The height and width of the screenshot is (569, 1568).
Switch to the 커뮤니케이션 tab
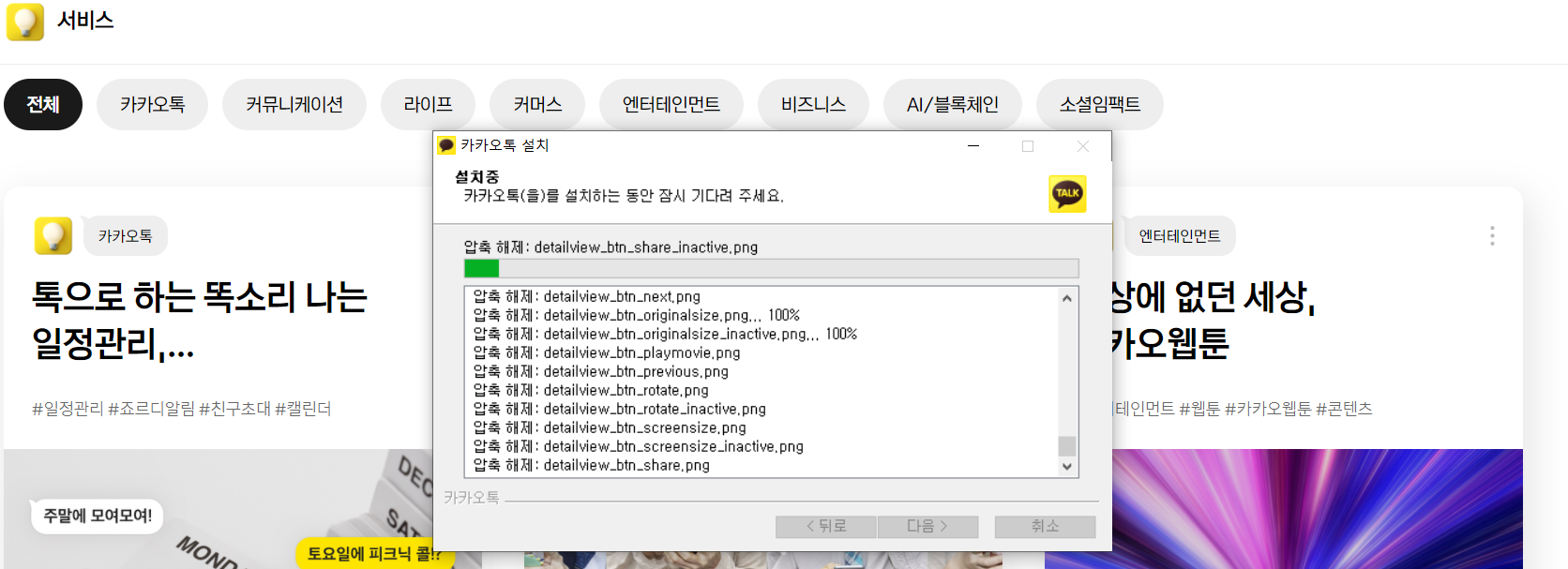[x=294, y=104]
